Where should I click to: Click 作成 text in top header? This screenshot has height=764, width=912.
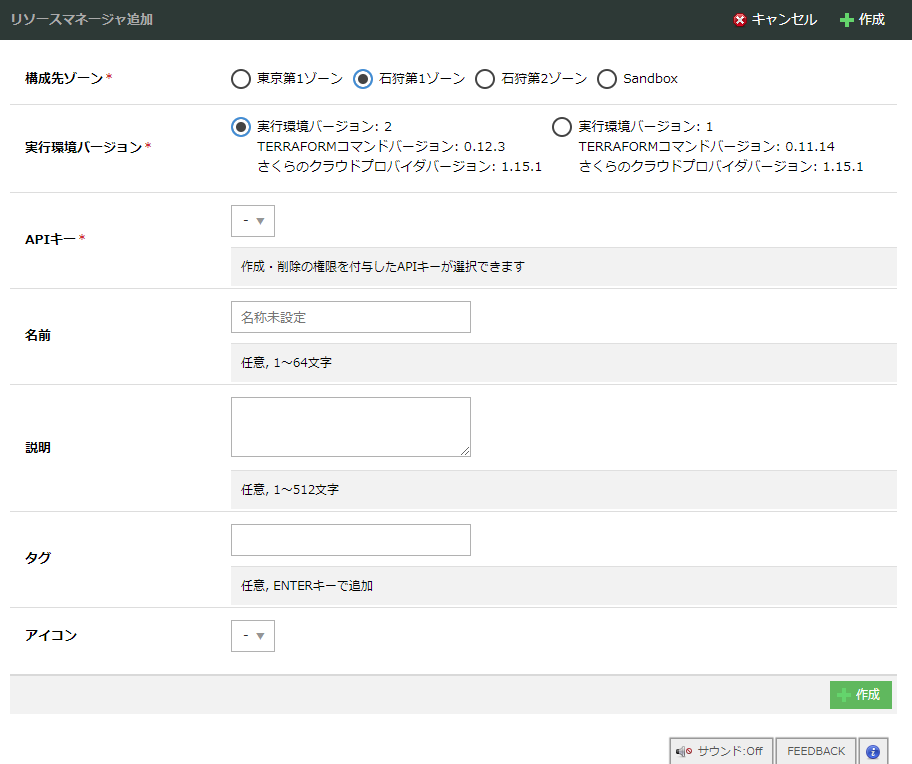tap(871, 20)
